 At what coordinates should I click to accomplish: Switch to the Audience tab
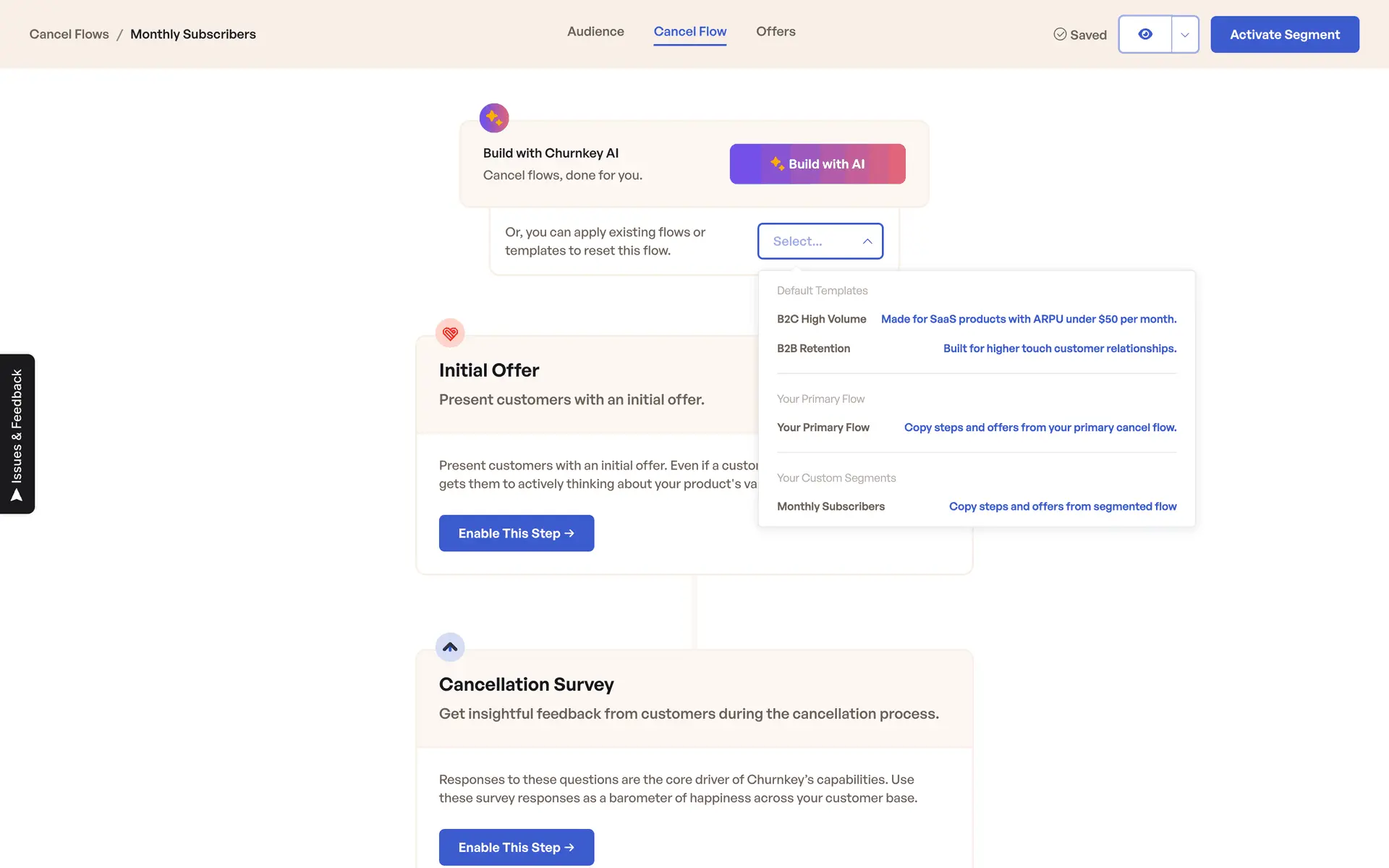pyautogui.click(x=595, y=32)
